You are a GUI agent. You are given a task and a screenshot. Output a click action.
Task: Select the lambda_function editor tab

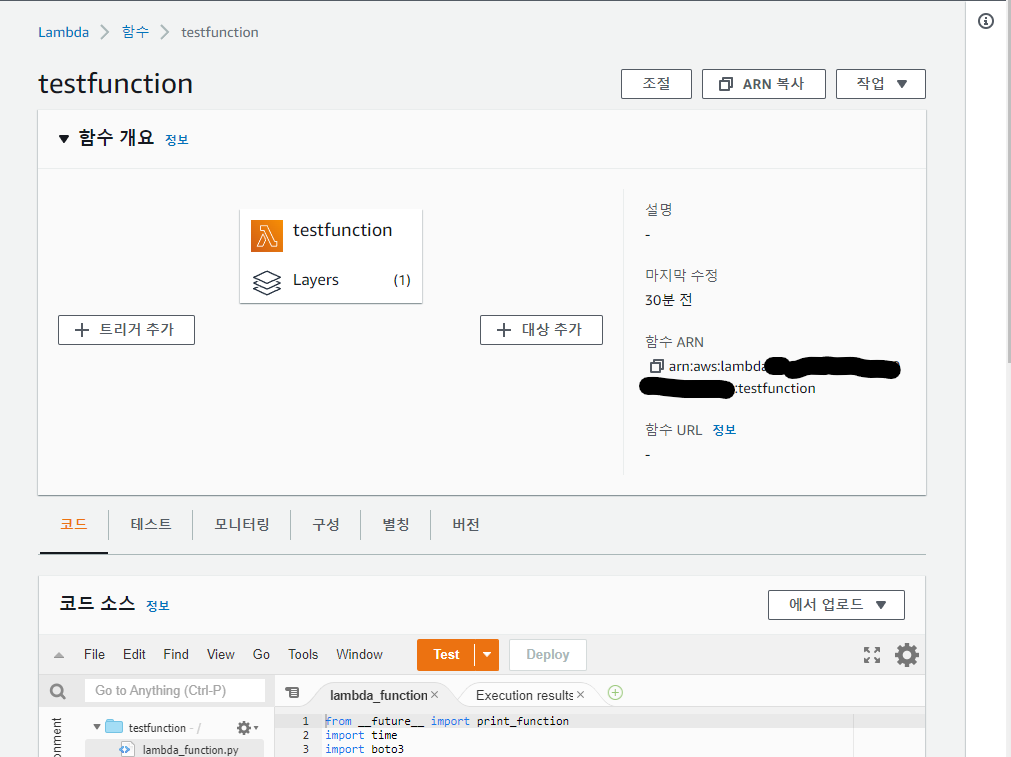[x=378, y=695]
